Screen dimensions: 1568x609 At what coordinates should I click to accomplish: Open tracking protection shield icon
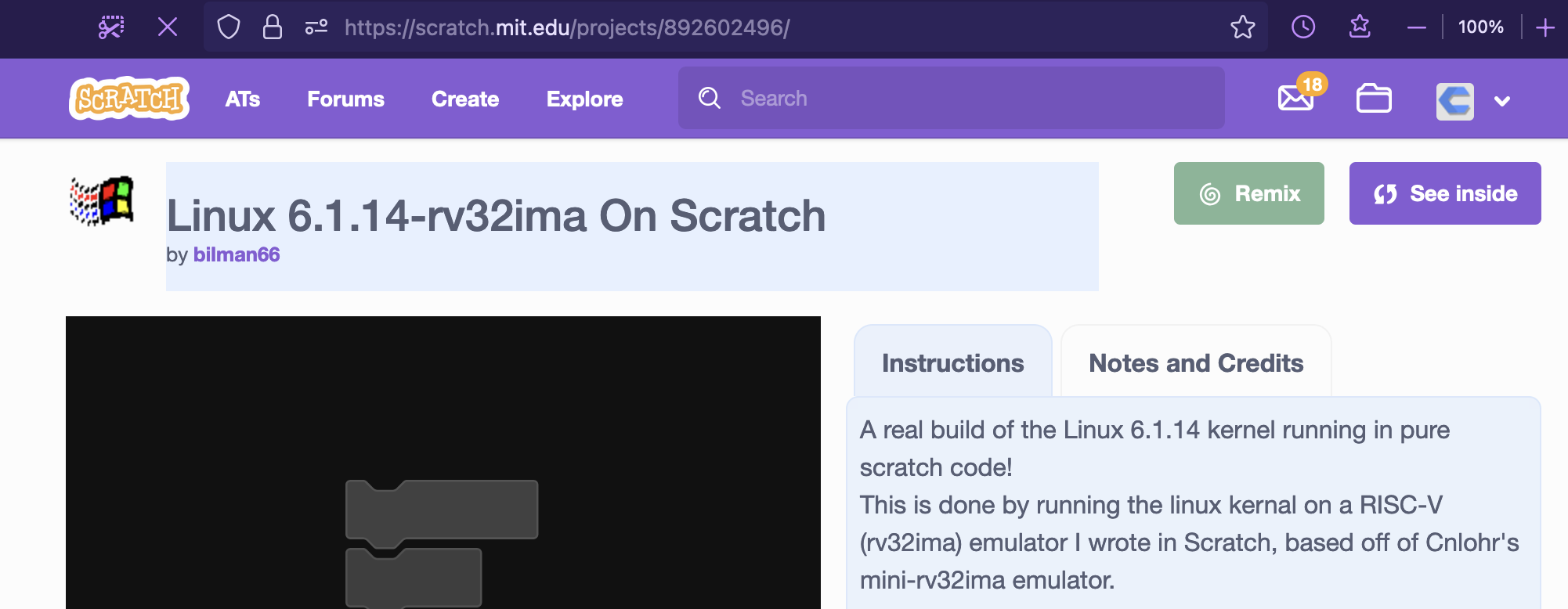pyautogui.click(x=227, y=27)
